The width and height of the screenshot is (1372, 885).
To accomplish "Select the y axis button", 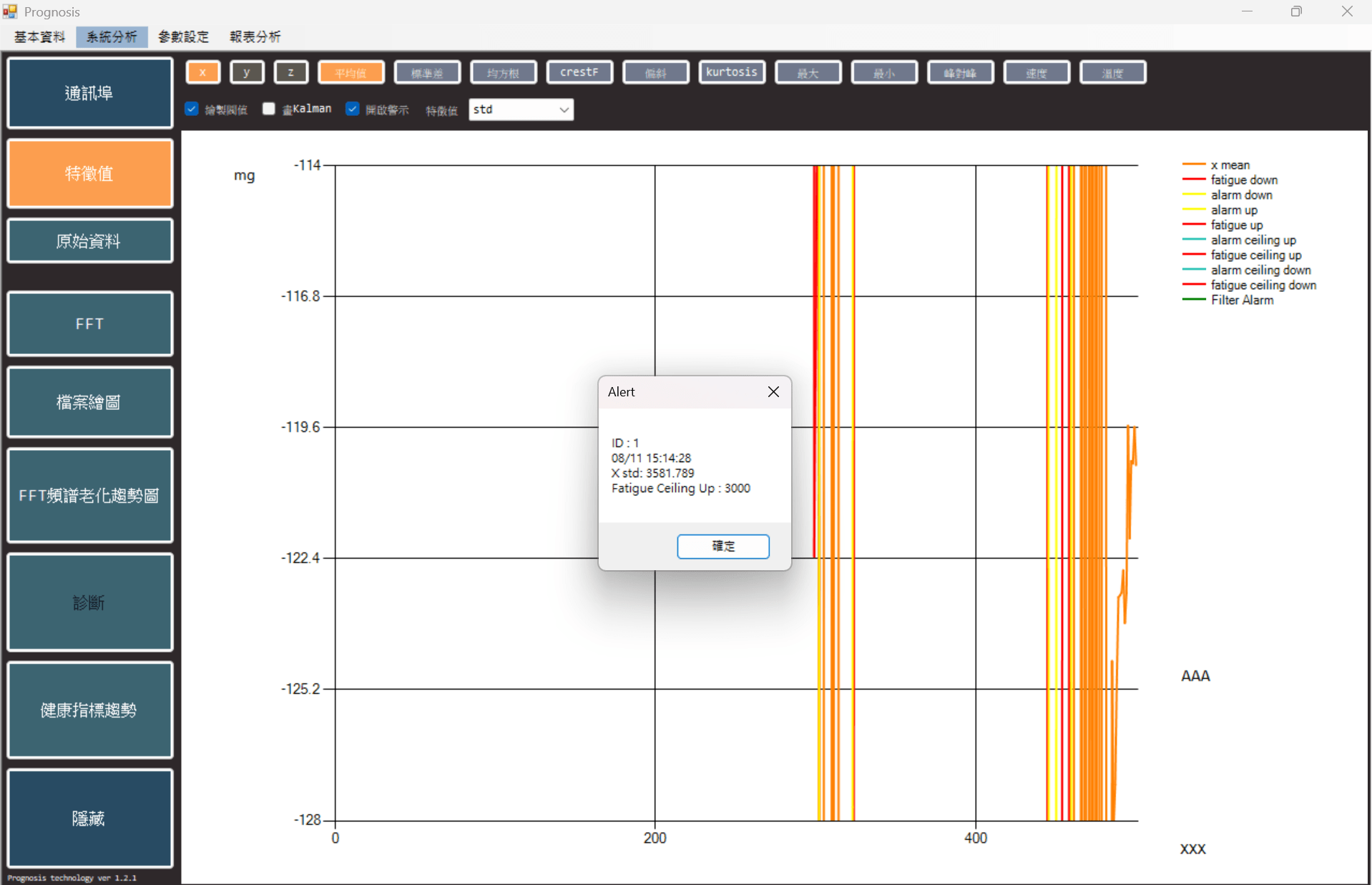I will click(x=247, y=72).
